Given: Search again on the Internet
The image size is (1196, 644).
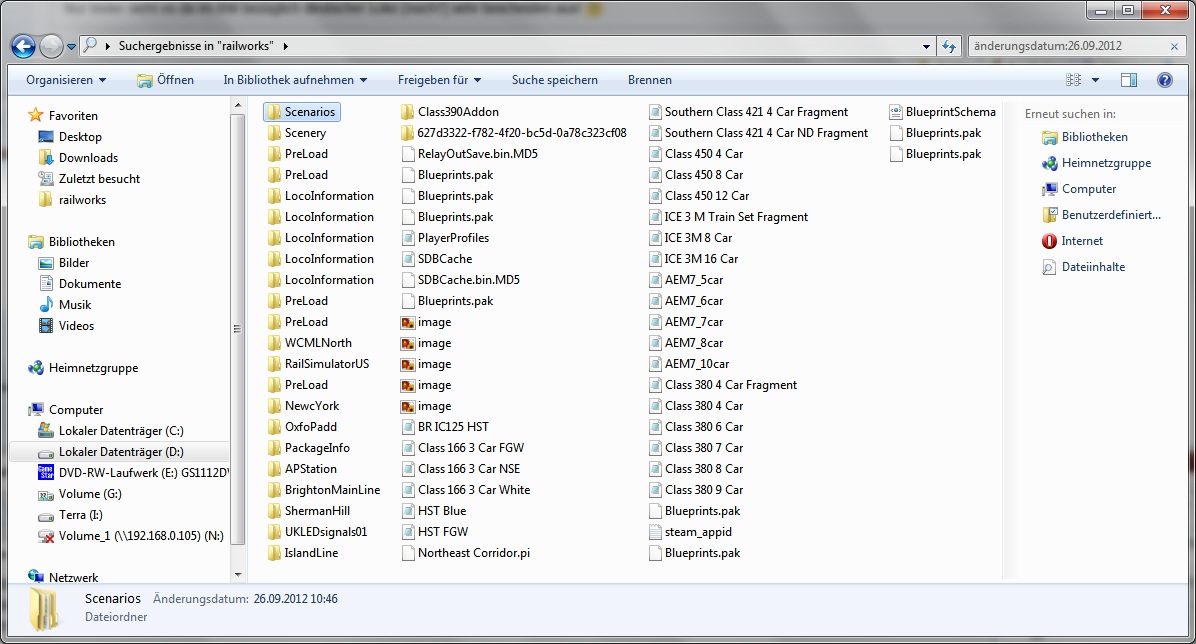Looking at the screenshot, I should pyautogui.click(x=1082, y=241).
